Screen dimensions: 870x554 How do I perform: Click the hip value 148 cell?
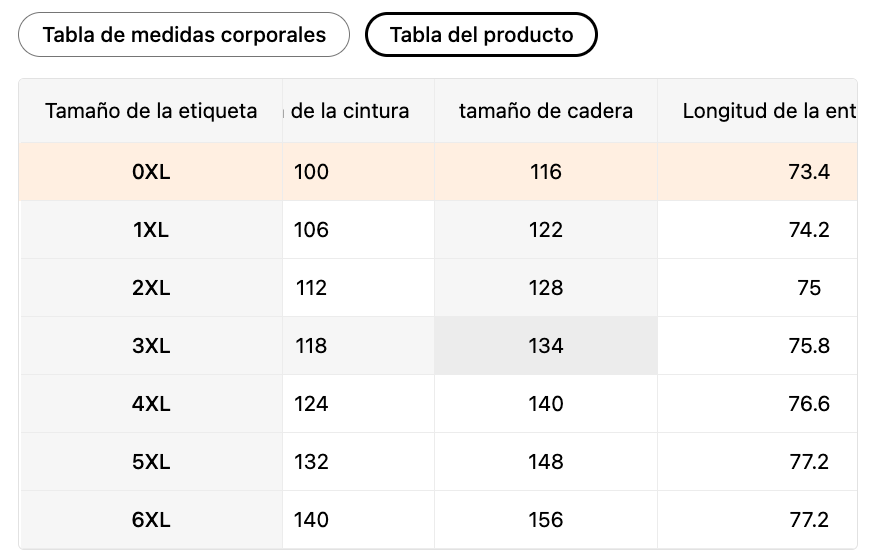pyautogui.click(x=546, y=462)
